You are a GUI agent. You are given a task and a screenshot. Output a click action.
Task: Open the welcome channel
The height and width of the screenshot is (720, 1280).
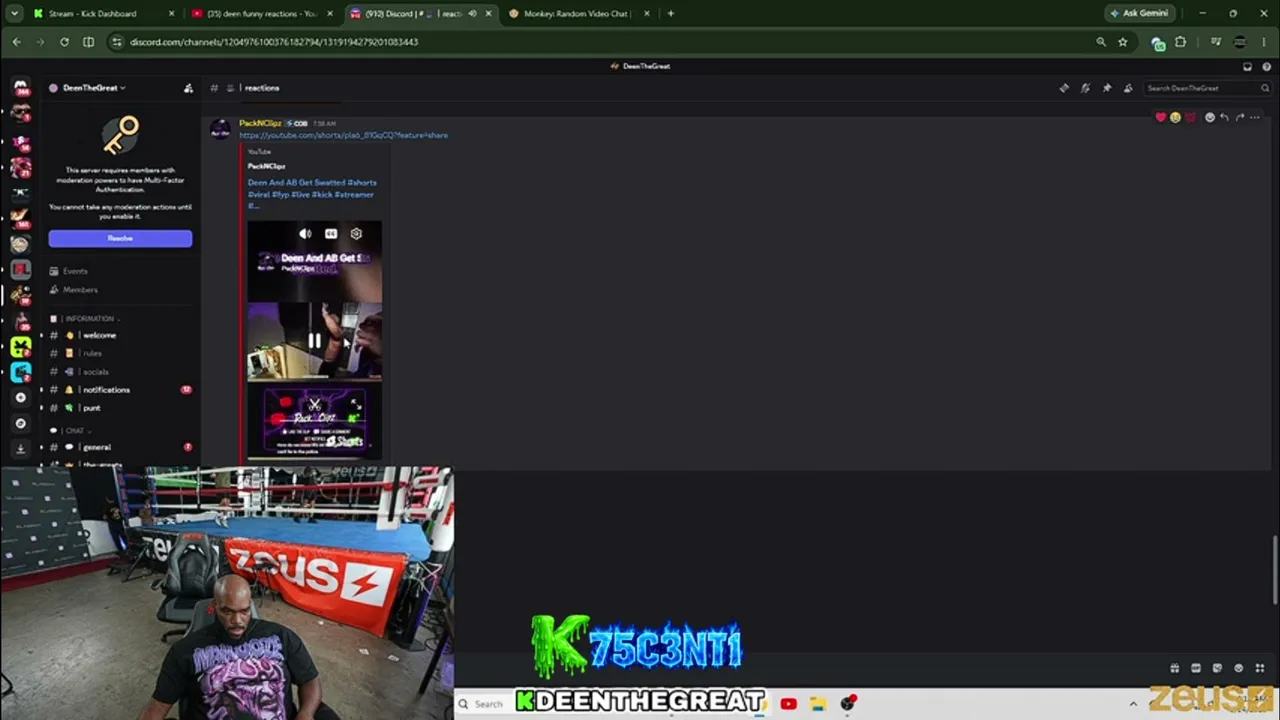[118, 335]
